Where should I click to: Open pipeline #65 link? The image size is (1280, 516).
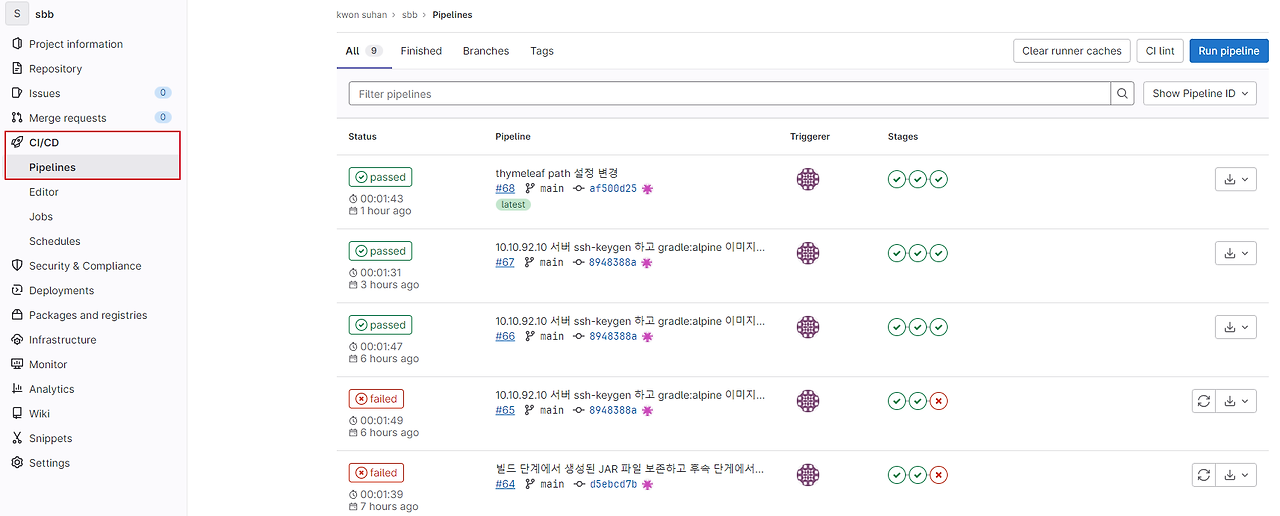[x=505, y=410]
